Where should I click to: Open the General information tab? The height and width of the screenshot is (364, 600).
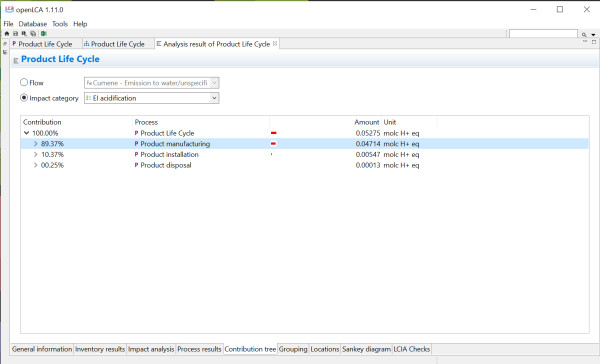coord(42,349)
